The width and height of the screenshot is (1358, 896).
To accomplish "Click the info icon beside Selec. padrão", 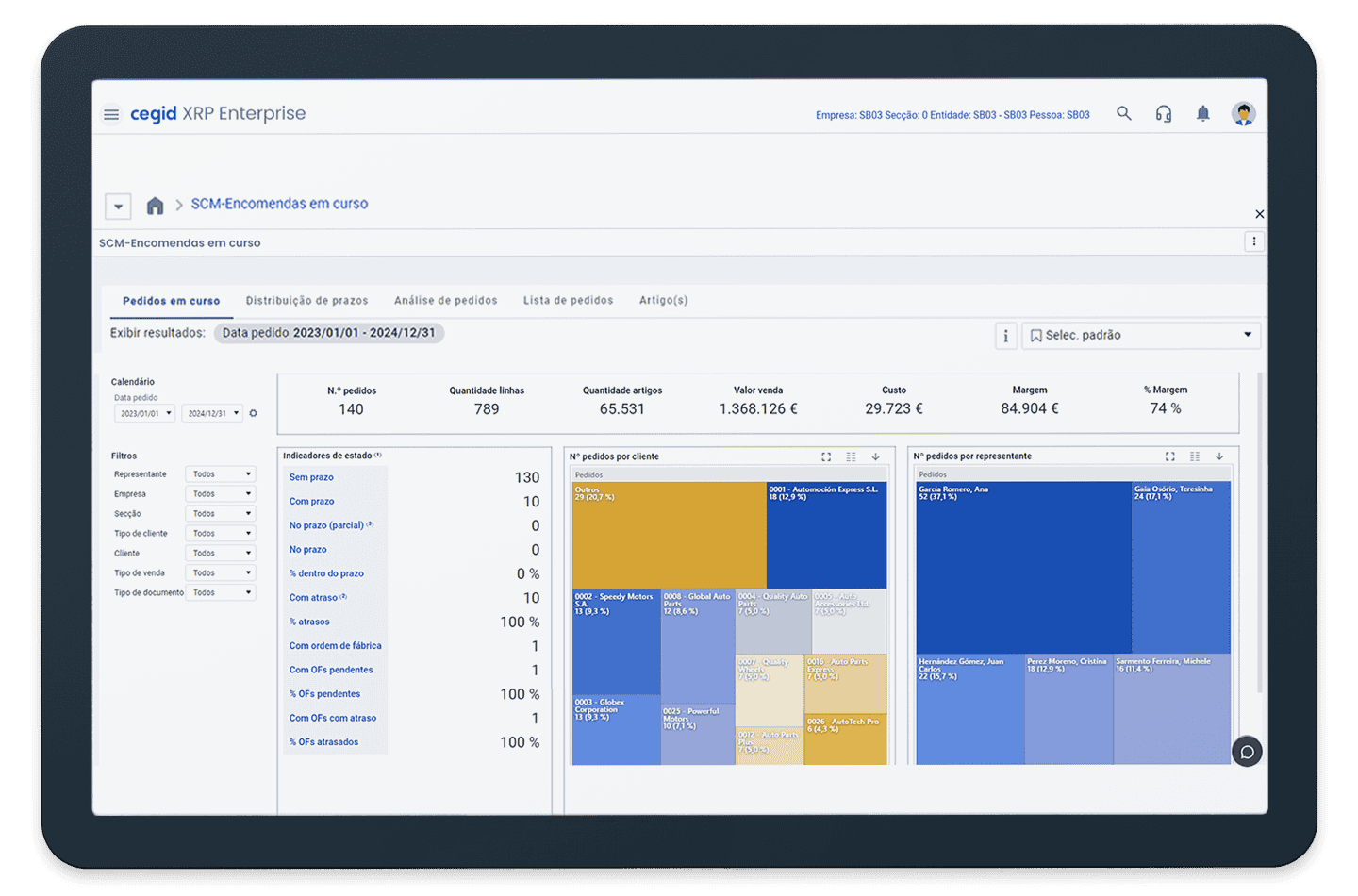I will point(1005,336).
